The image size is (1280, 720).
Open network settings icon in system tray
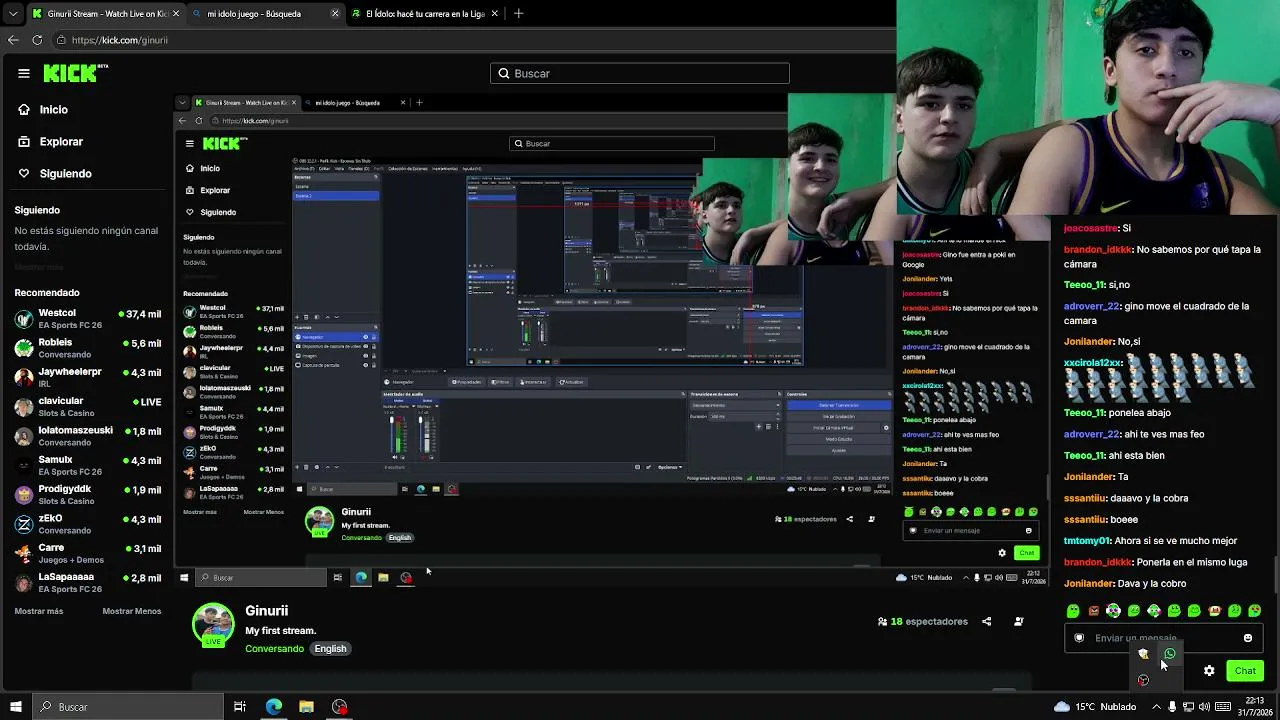point(1189,707)
